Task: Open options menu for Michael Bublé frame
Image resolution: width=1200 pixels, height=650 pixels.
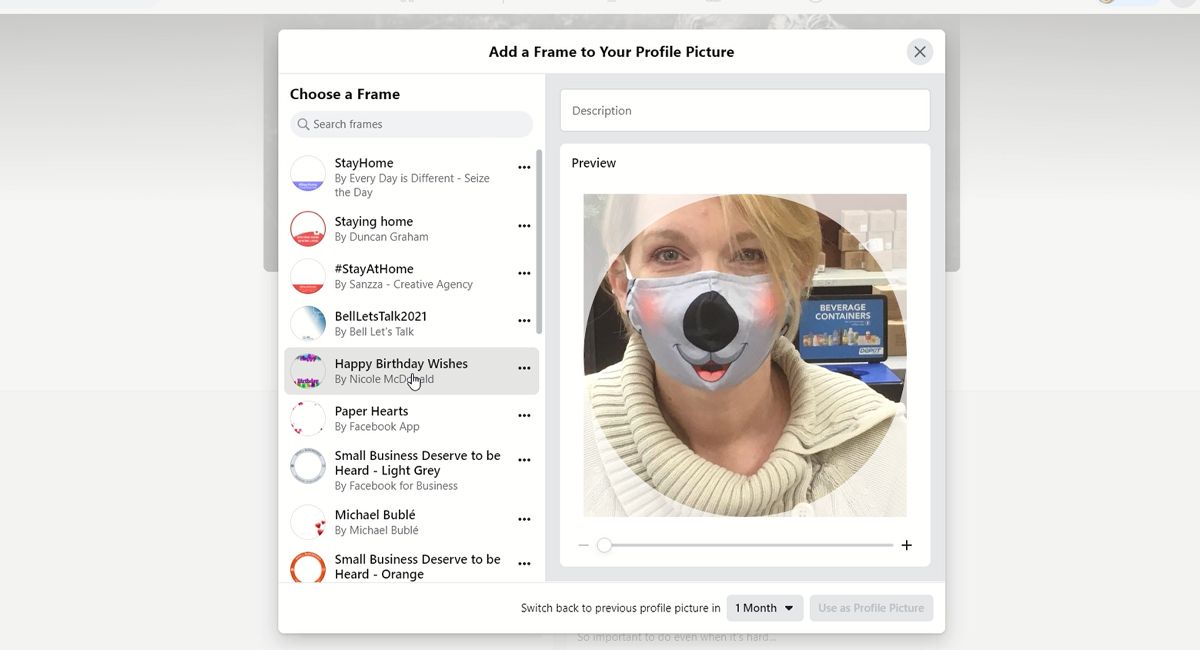Action: click(x=524, y=519)
